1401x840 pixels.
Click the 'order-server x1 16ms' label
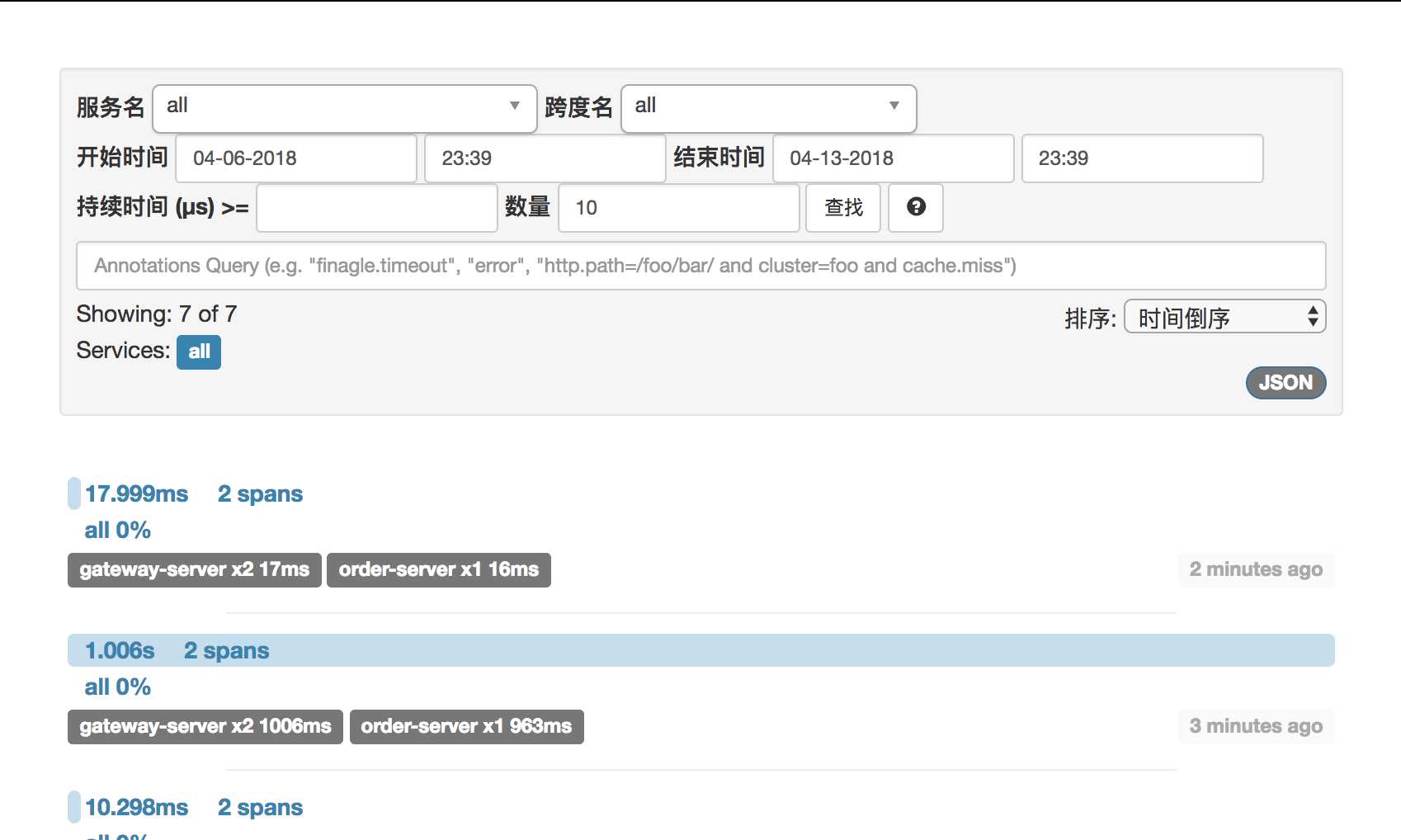439,570
